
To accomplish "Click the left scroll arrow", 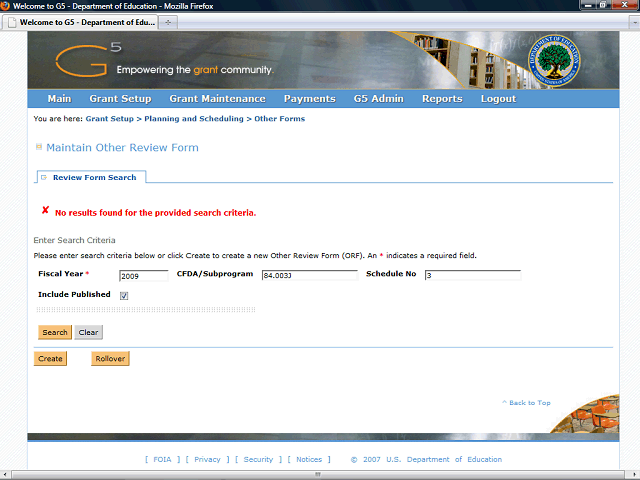I will click(4, 475).
